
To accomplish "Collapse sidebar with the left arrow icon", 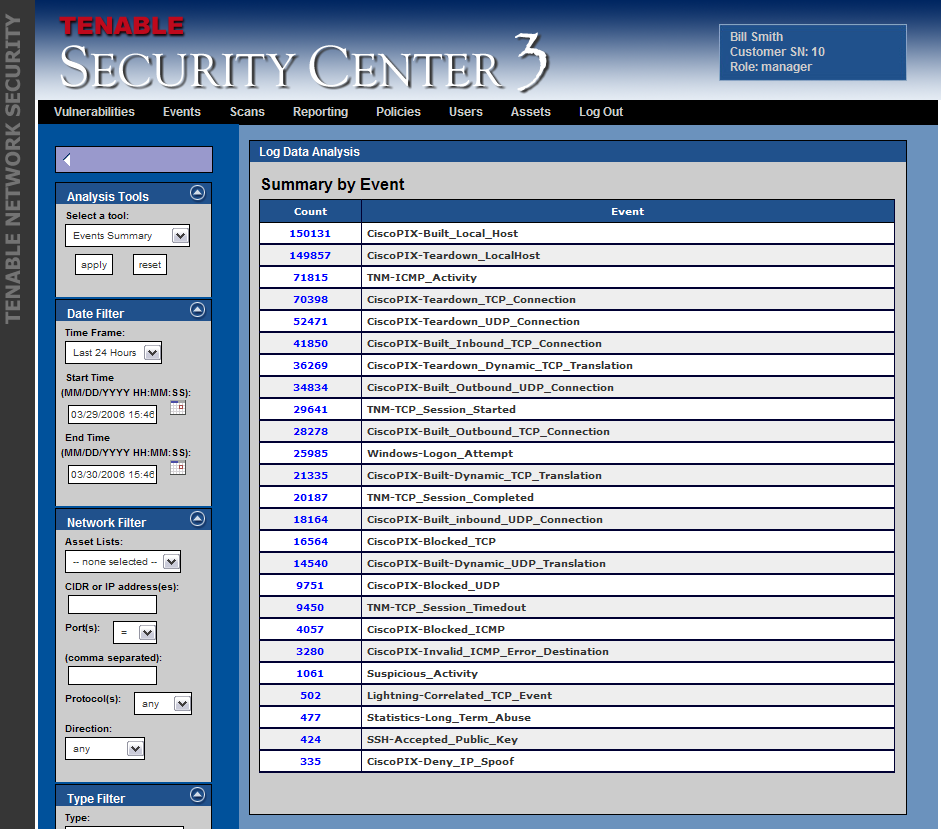I will point(67,160).
